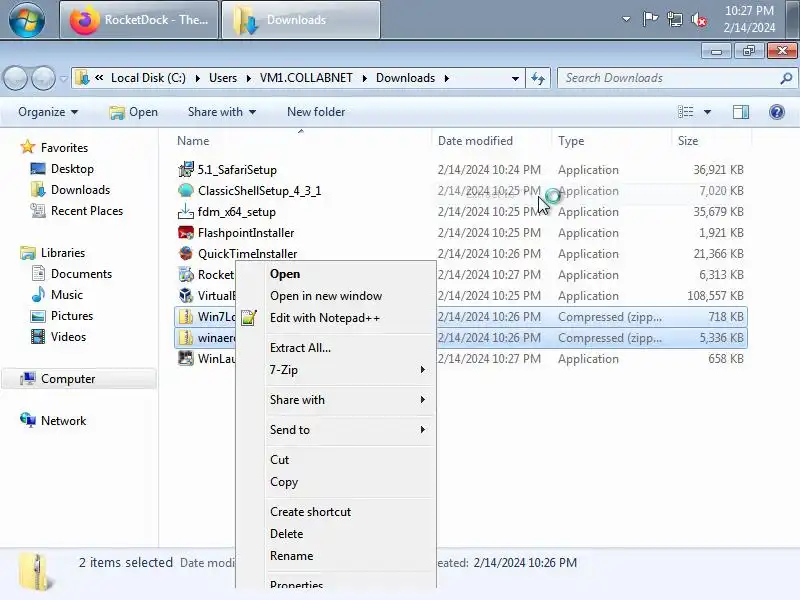Open the clock showing 10:27 PM
Viewport: 800px width, 600px height.
pos(749,19)
